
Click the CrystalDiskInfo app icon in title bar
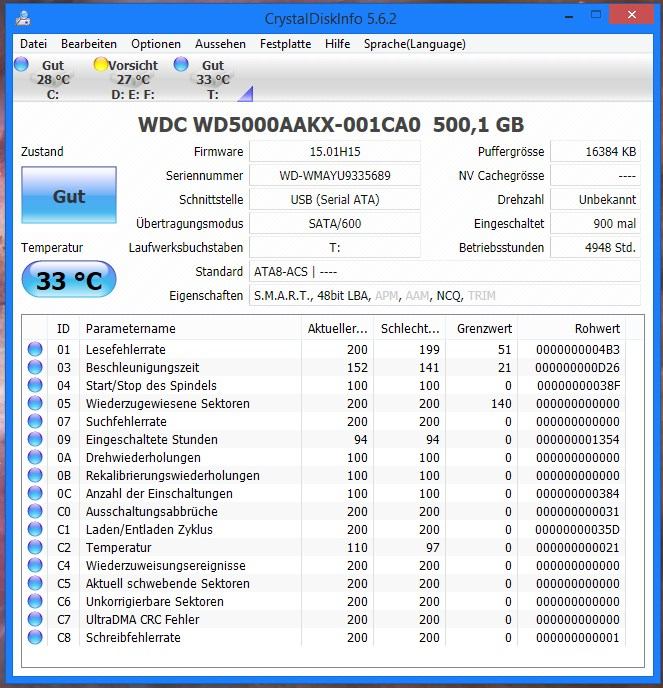click(23, 18)
